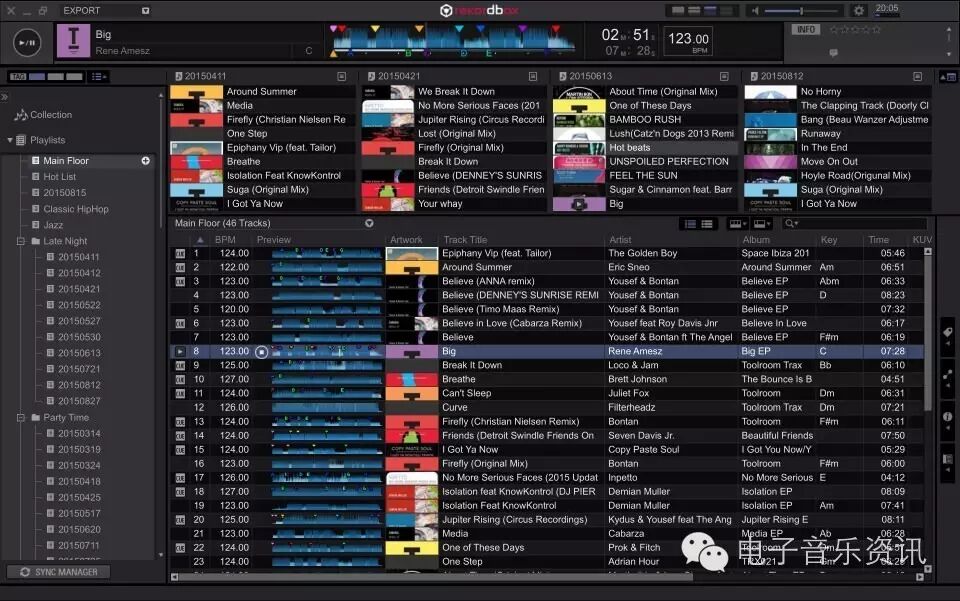Select playlist 20150613 under Late Night
Screen dimensions: 960x601
(x=79, y=353)
